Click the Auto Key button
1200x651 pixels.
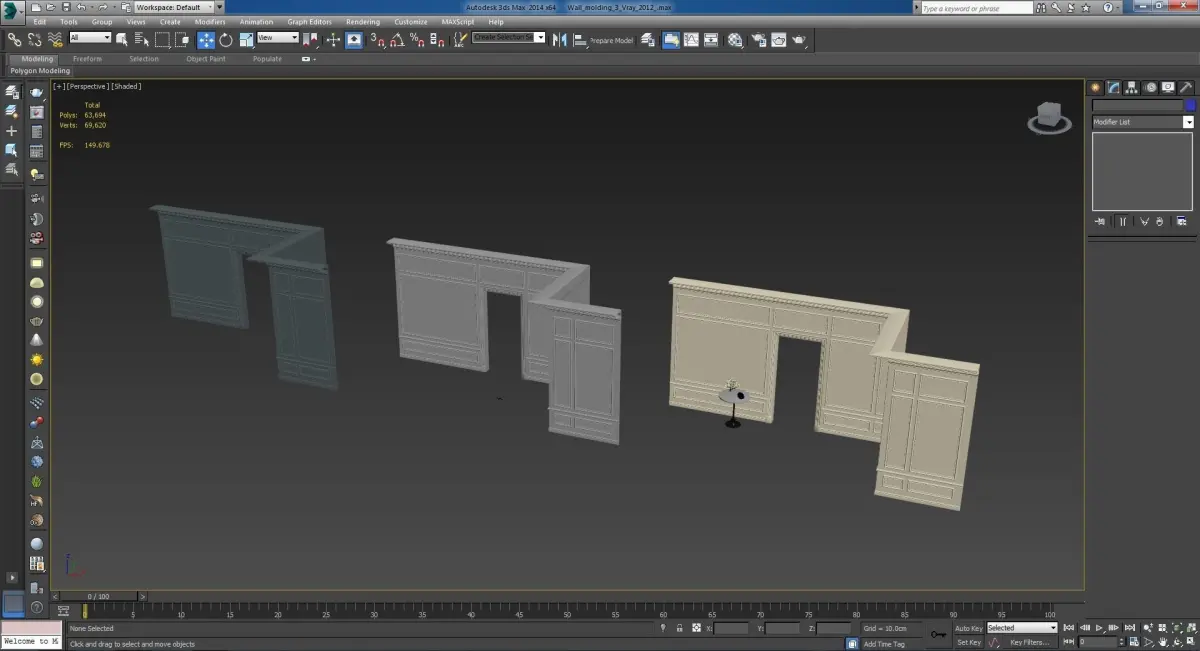coord(969,628)
